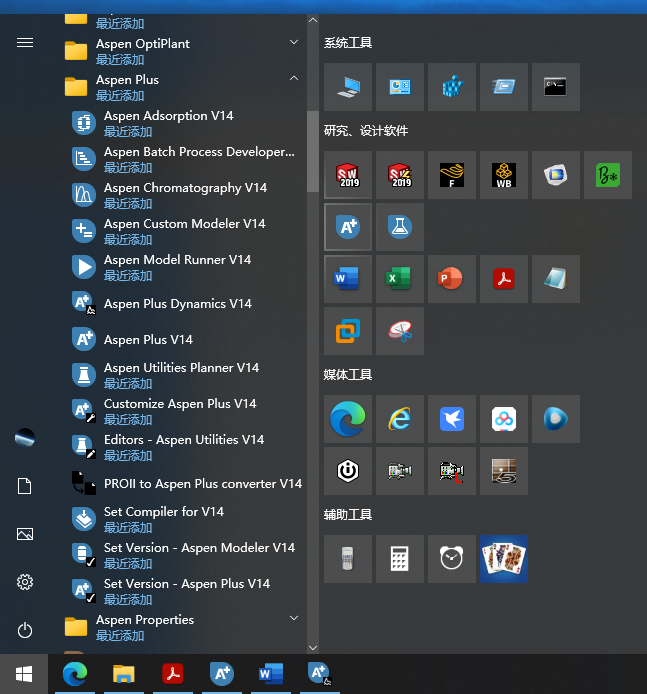The image size is (647, 694).
Task: Open the Excel tile
Action: coord(400,279)
